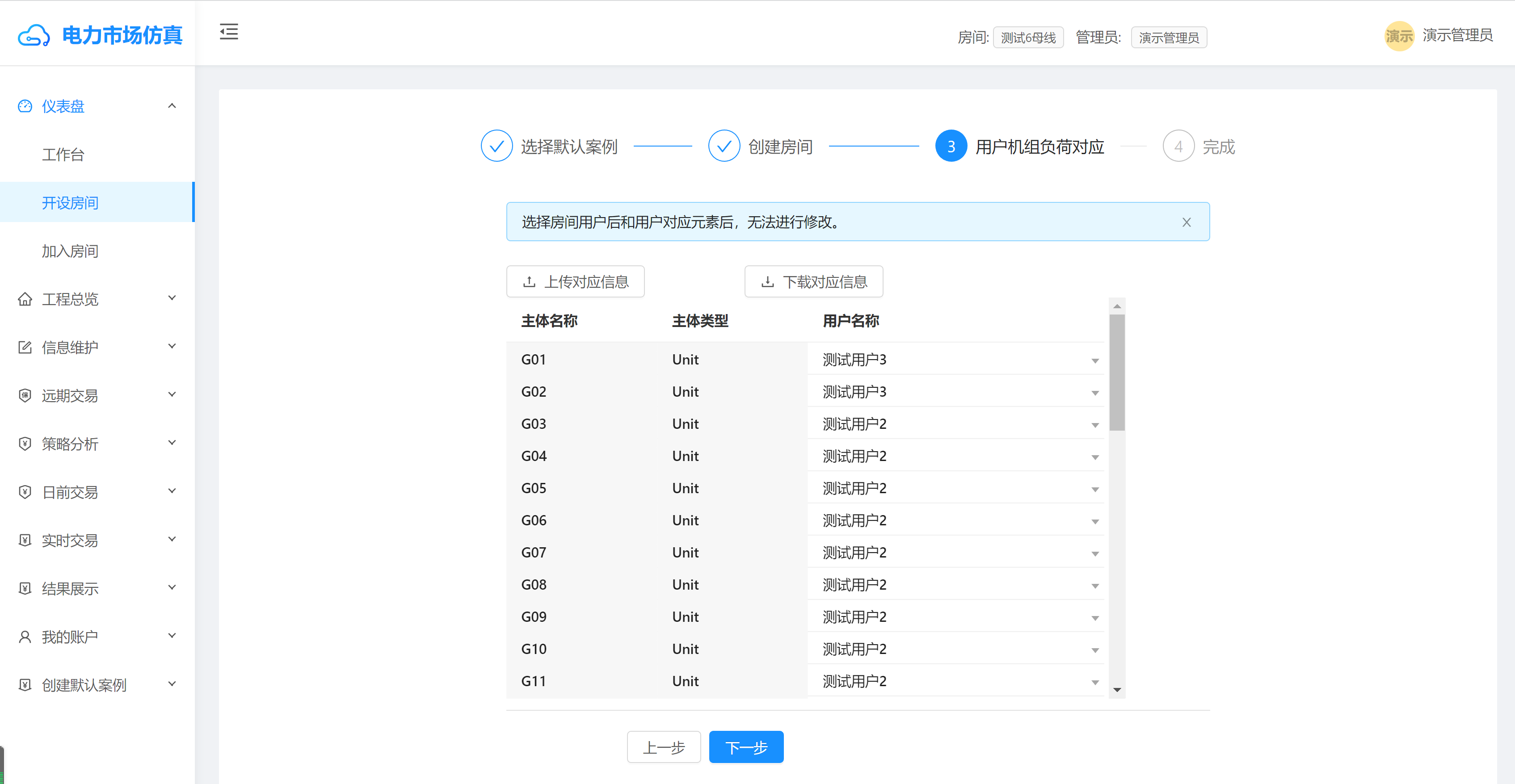This screenshot has height=784, width=1515.
Task: Click the checkmark of step 创建房间
Action: tap(724, 146)
